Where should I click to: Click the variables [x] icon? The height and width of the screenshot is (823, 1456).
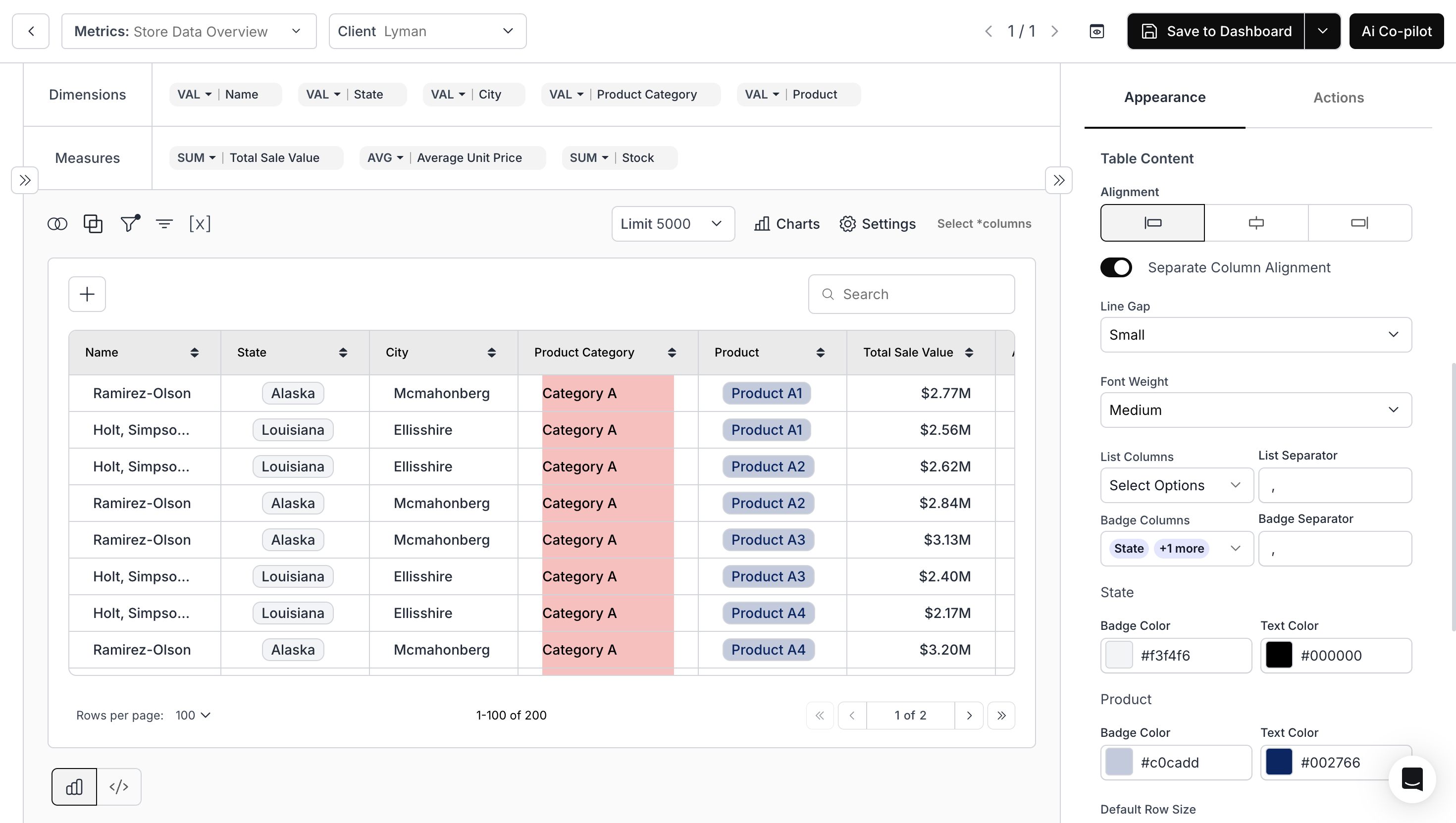click(x=200, y=224)
